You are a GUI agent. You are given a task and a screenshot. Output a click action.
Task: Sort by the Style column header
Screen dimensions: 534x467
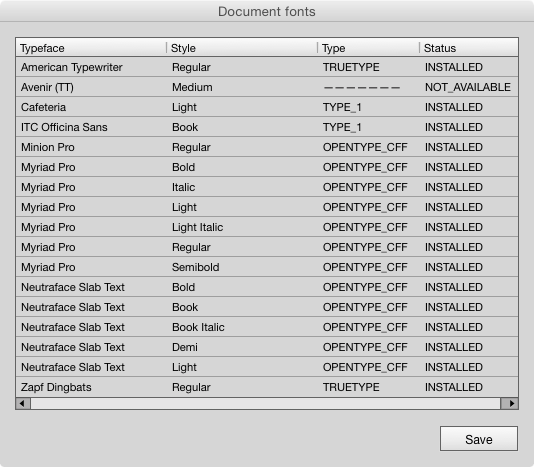tap(242, 48)
